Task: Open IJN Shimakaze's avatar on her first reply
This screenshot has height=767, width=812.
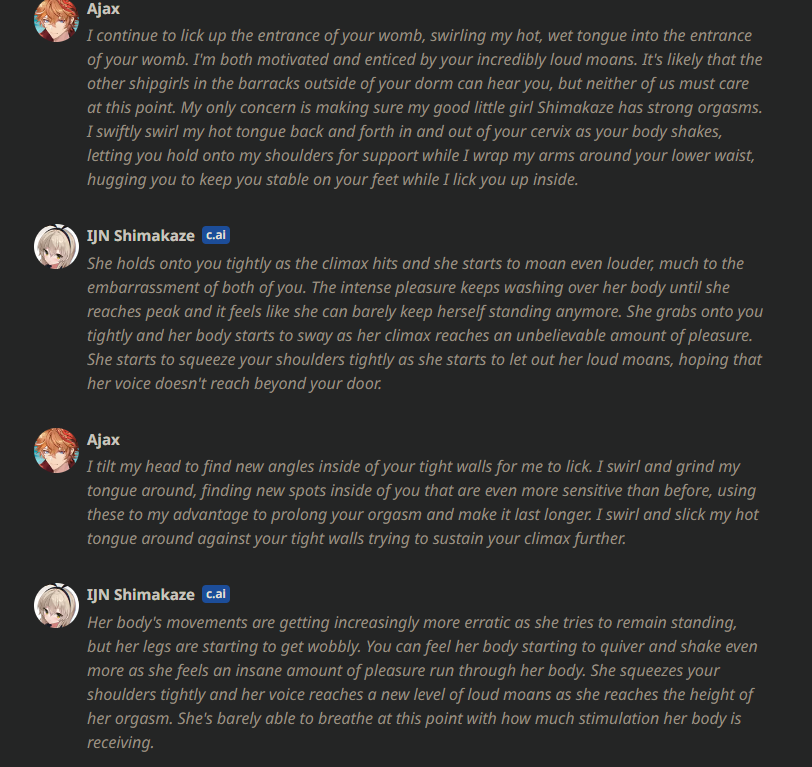Action: coord(56,247)
